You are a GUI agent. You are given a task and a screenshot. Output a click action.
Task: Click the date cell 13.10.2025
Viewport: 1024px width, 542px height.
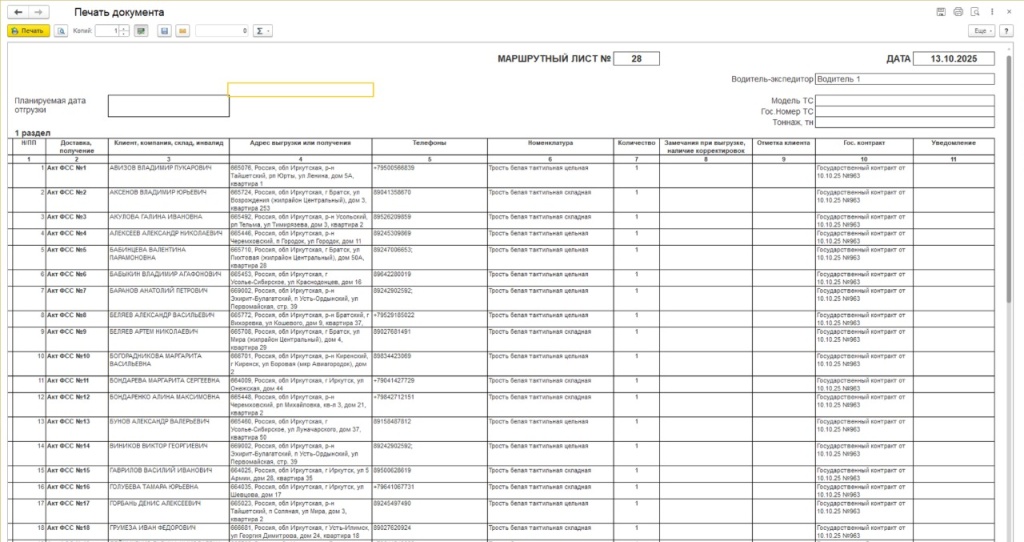954,59
